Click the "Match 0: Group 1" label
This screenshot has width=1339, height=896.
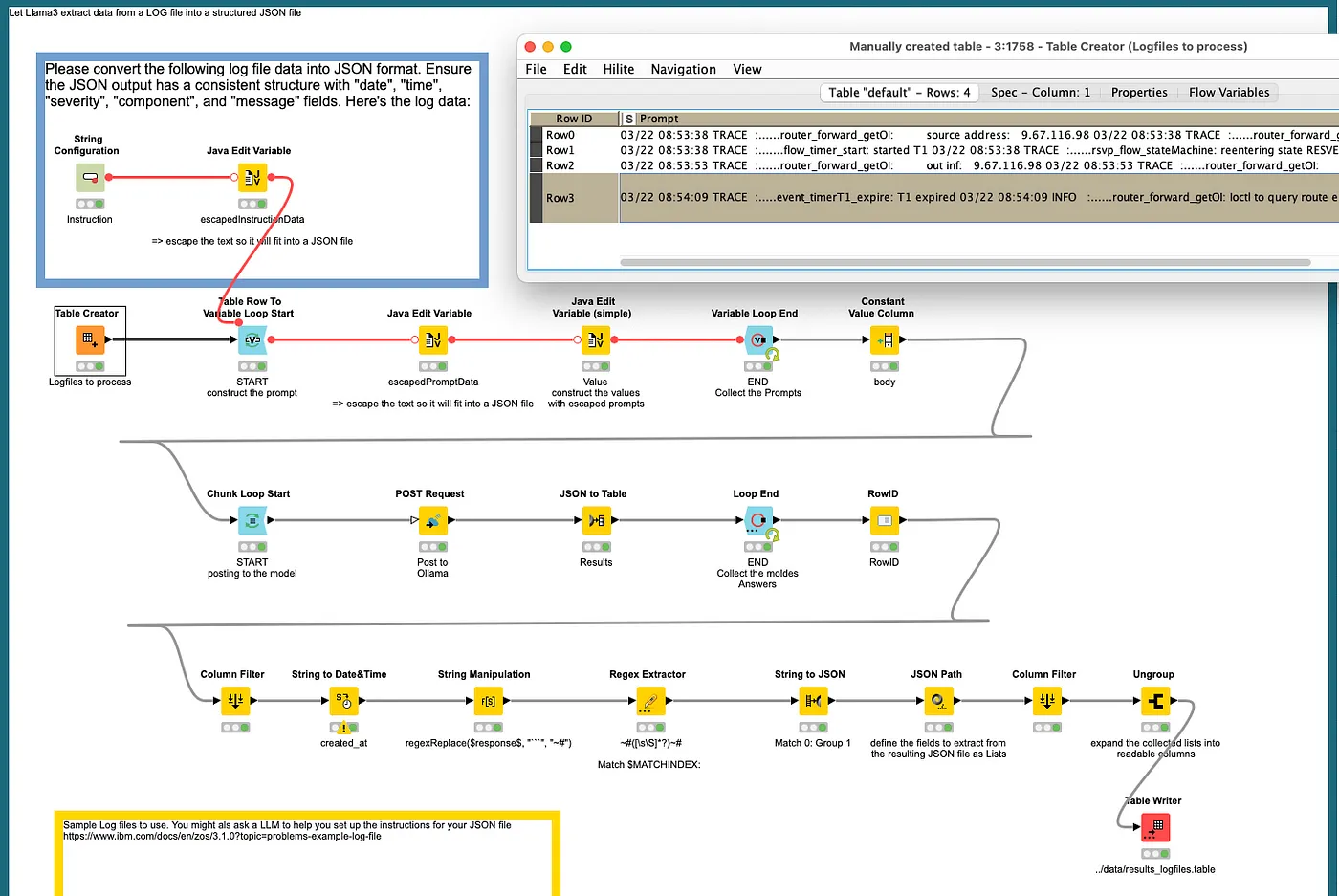(x=813, y=743)
